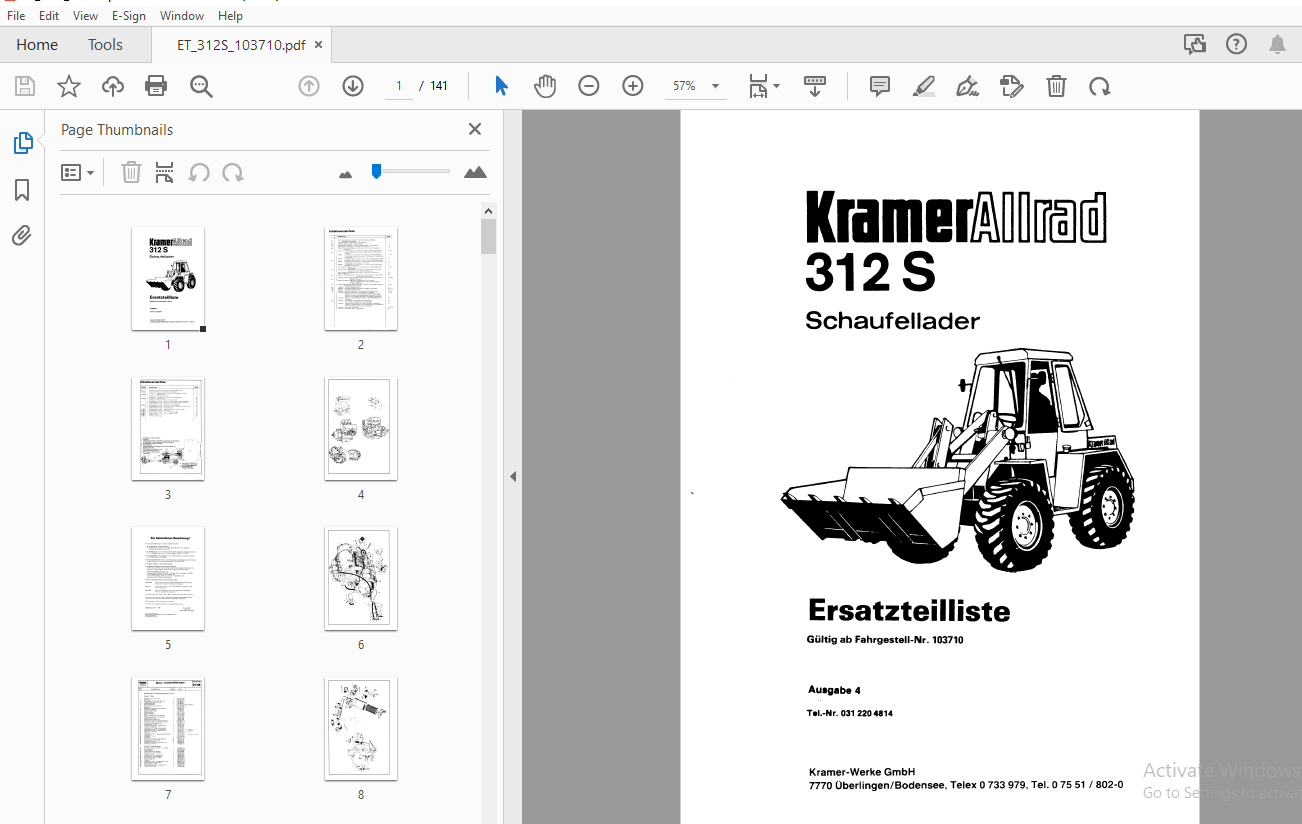This screenshot has width=1302, height=824.
Task: Rotate counterclockwise in thumbnails panel
Action: coord(199,173)
